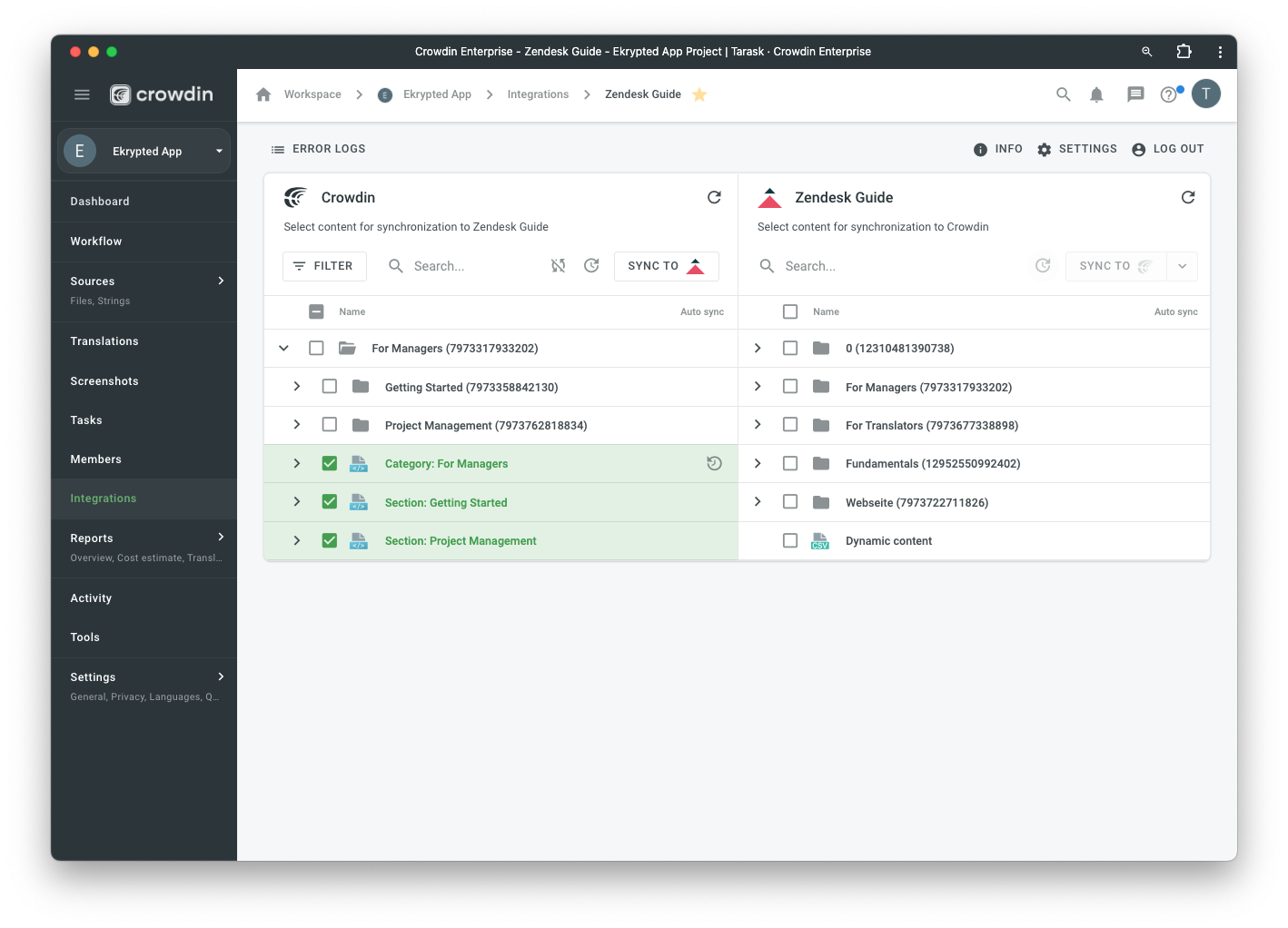Expand the 0 (12310481390738) folder
Screen dimensions: 1288x928
tap(758, 348)
